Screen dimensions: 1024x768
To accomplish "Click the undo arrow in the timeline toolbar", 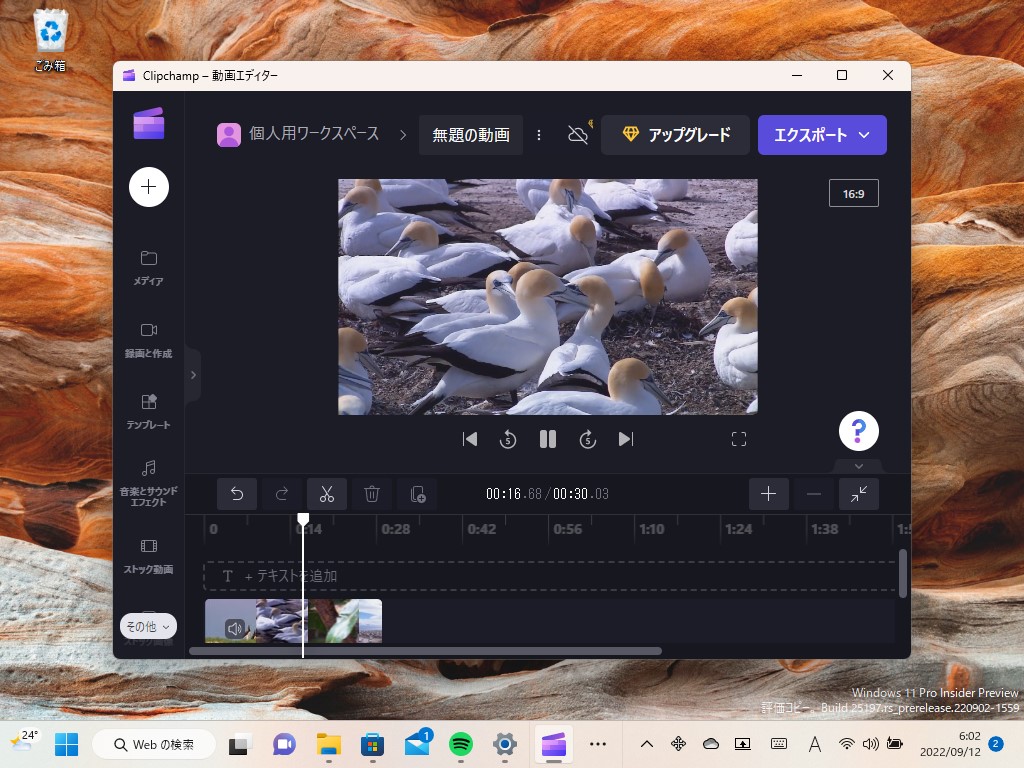I will (237, 493).
